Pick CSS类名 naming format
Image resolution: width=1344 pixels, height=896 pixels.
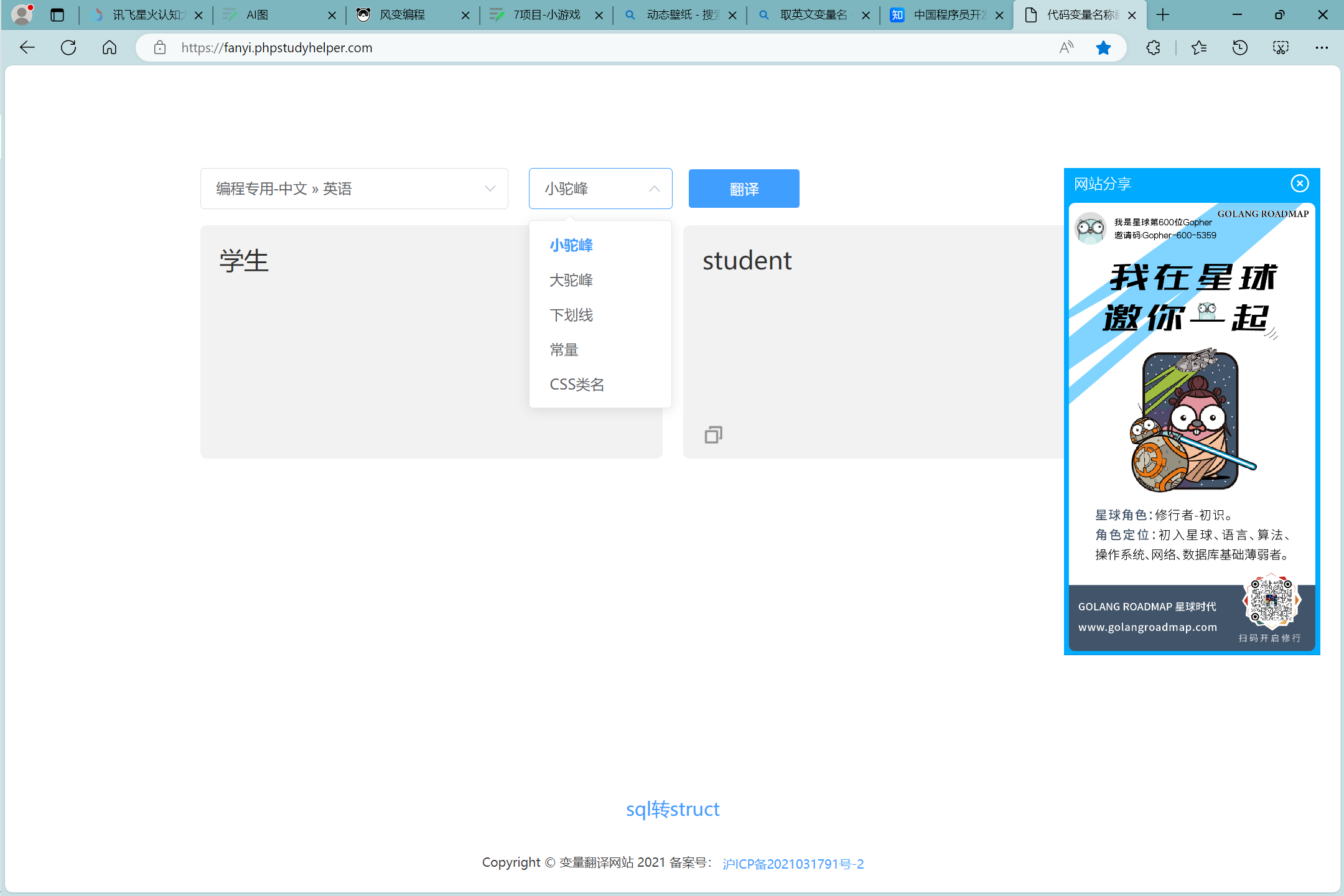coord(577,385)
